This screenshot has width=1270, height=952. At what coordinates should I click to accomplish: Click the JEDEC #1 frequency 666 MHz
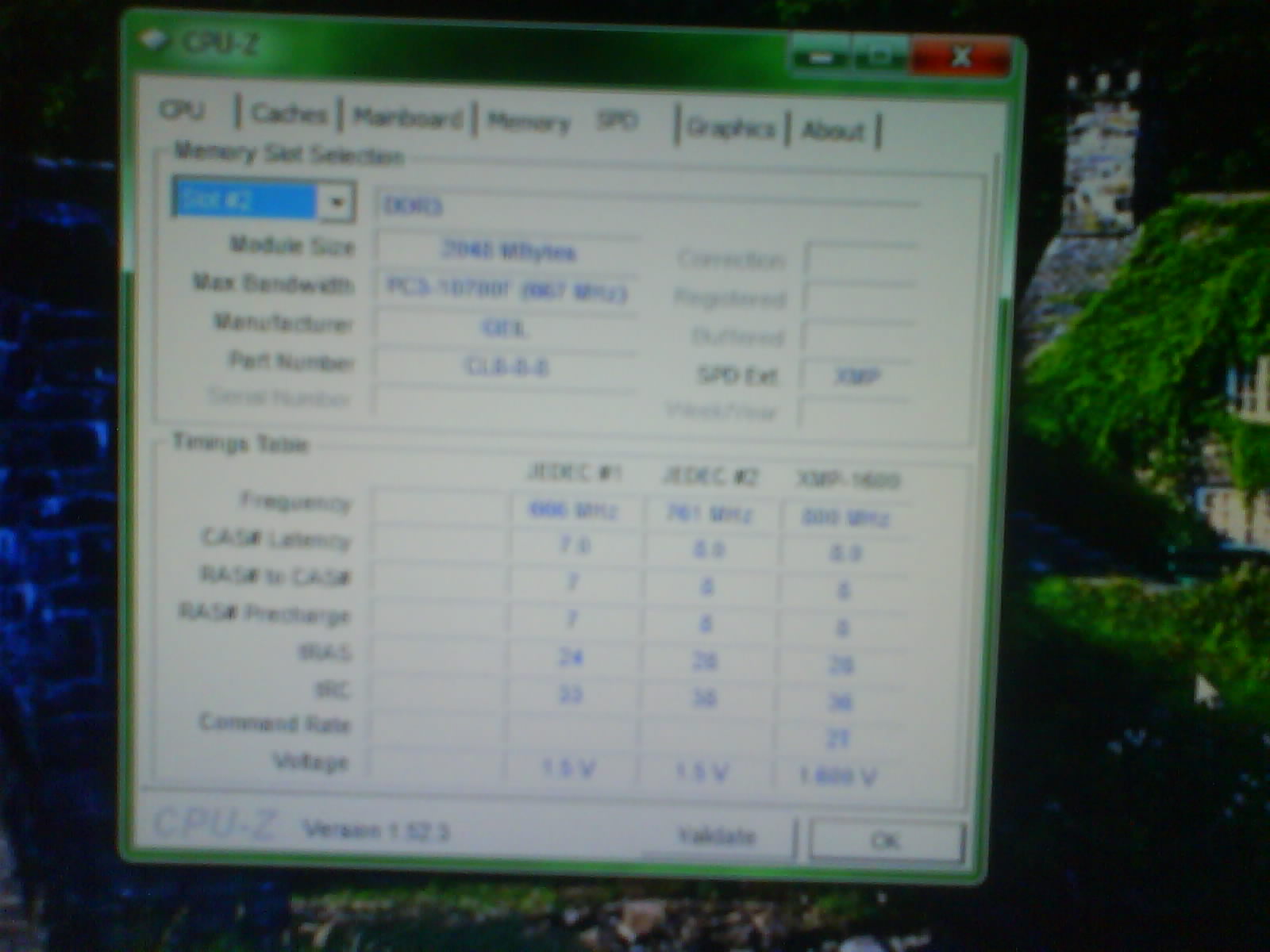[572, 509]
